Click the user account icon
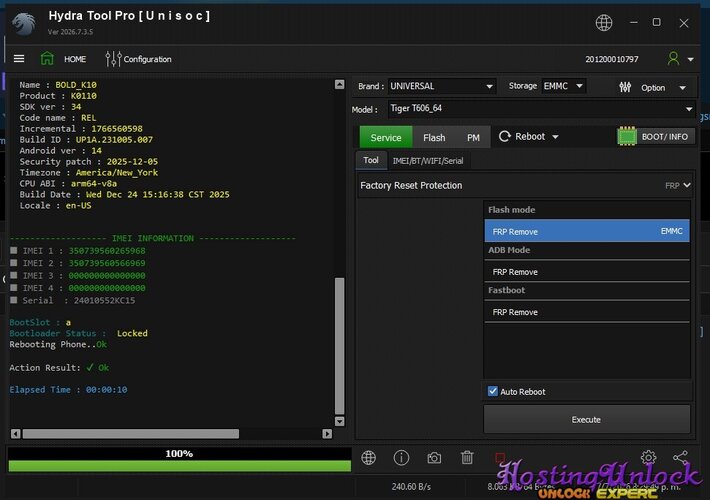Viewport: 710px width, 500px height. tap(673, 58)
